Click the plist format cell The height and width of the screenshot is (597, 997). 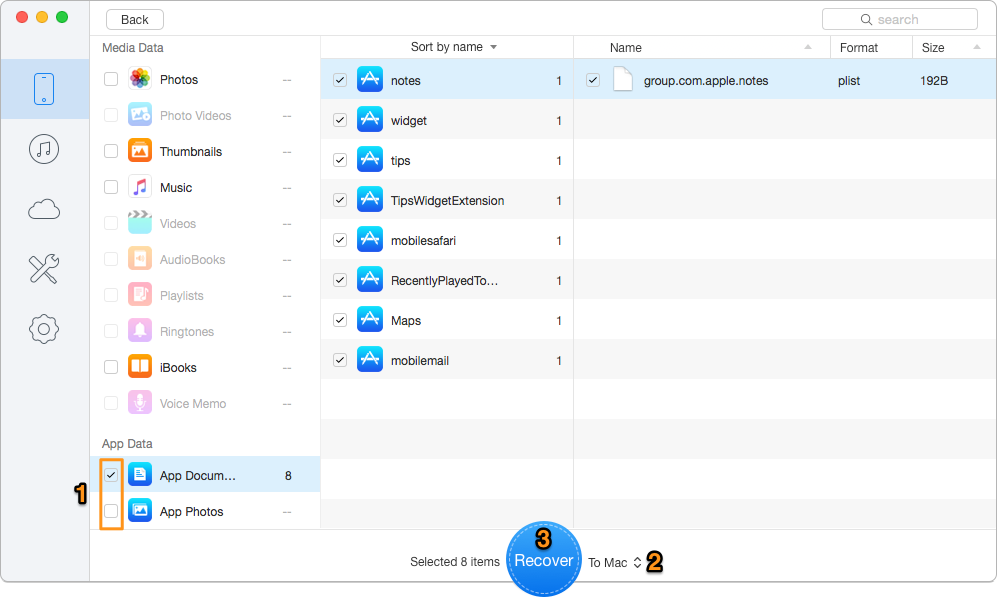(x=849, y=81)
